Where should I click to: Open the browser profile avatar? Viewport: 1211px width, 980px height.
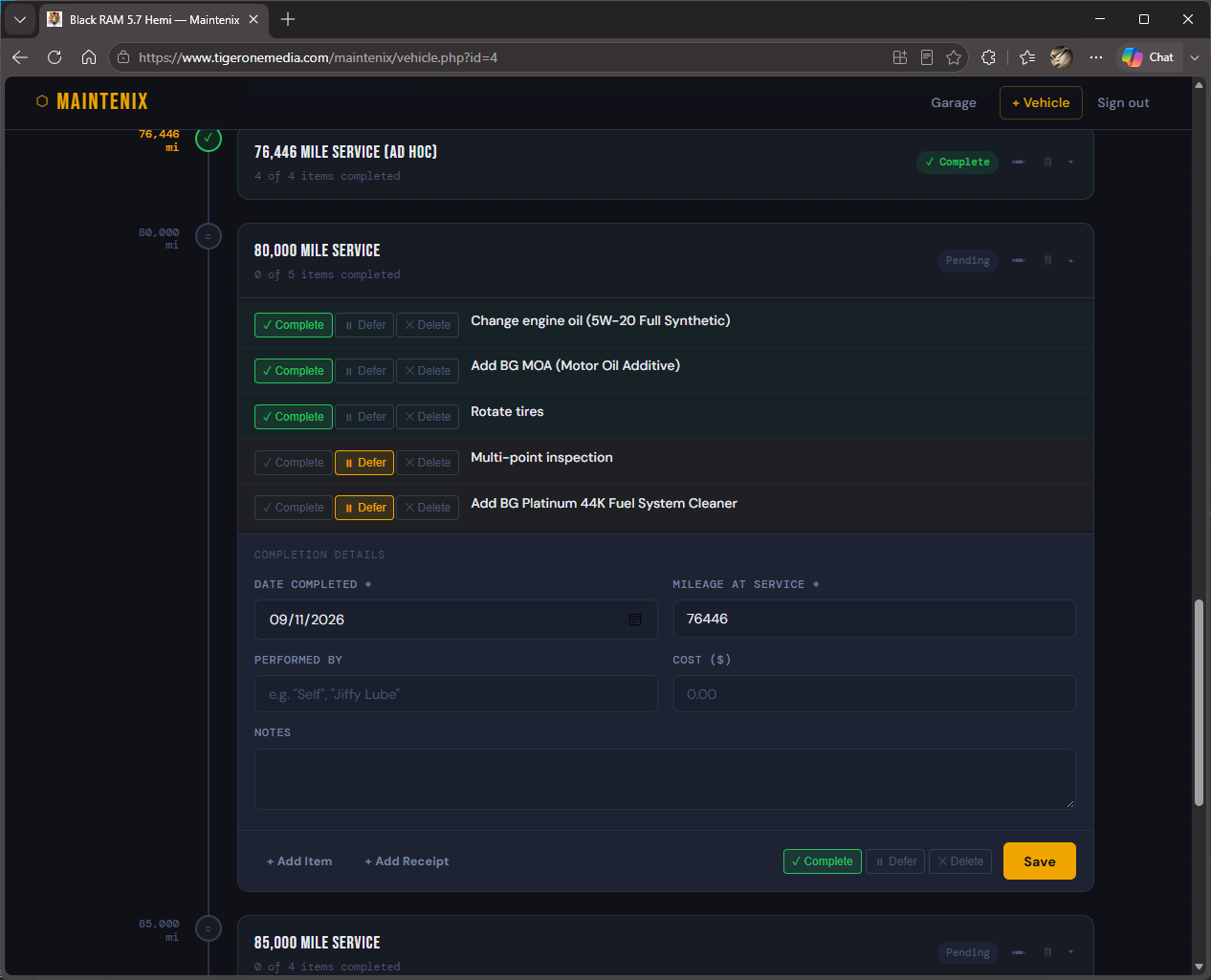tap(1061, 57)
